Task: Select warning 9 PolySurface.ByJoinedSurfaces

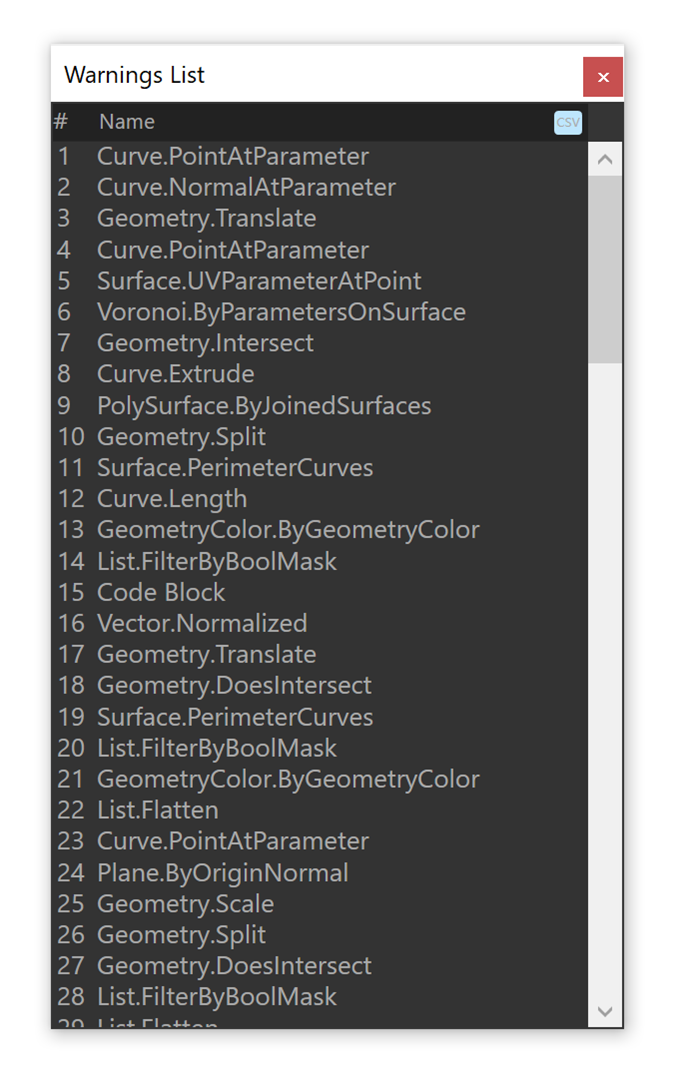Action: 264,406
